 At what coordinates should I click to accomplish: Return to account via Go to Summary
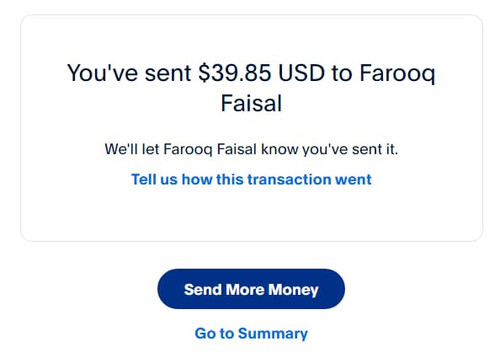(251, 333)
